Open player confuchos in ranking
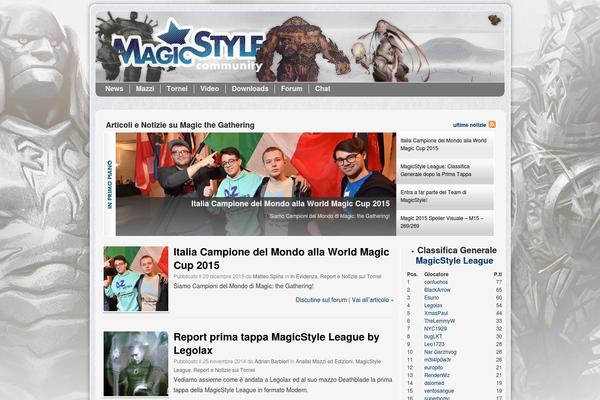The height and width of the screenshot is (400, 600). 436,282
